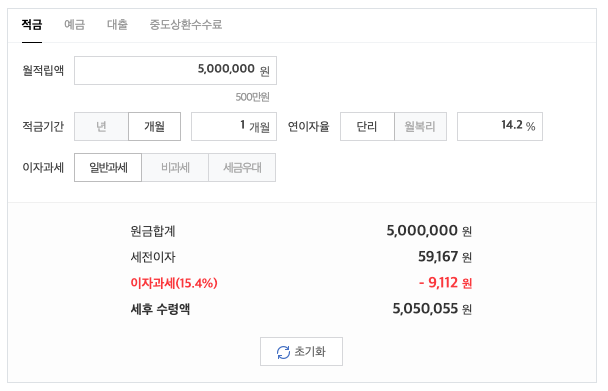Switch to the 예금 tab
The image size is (608, 391).
tap(74, 25)
